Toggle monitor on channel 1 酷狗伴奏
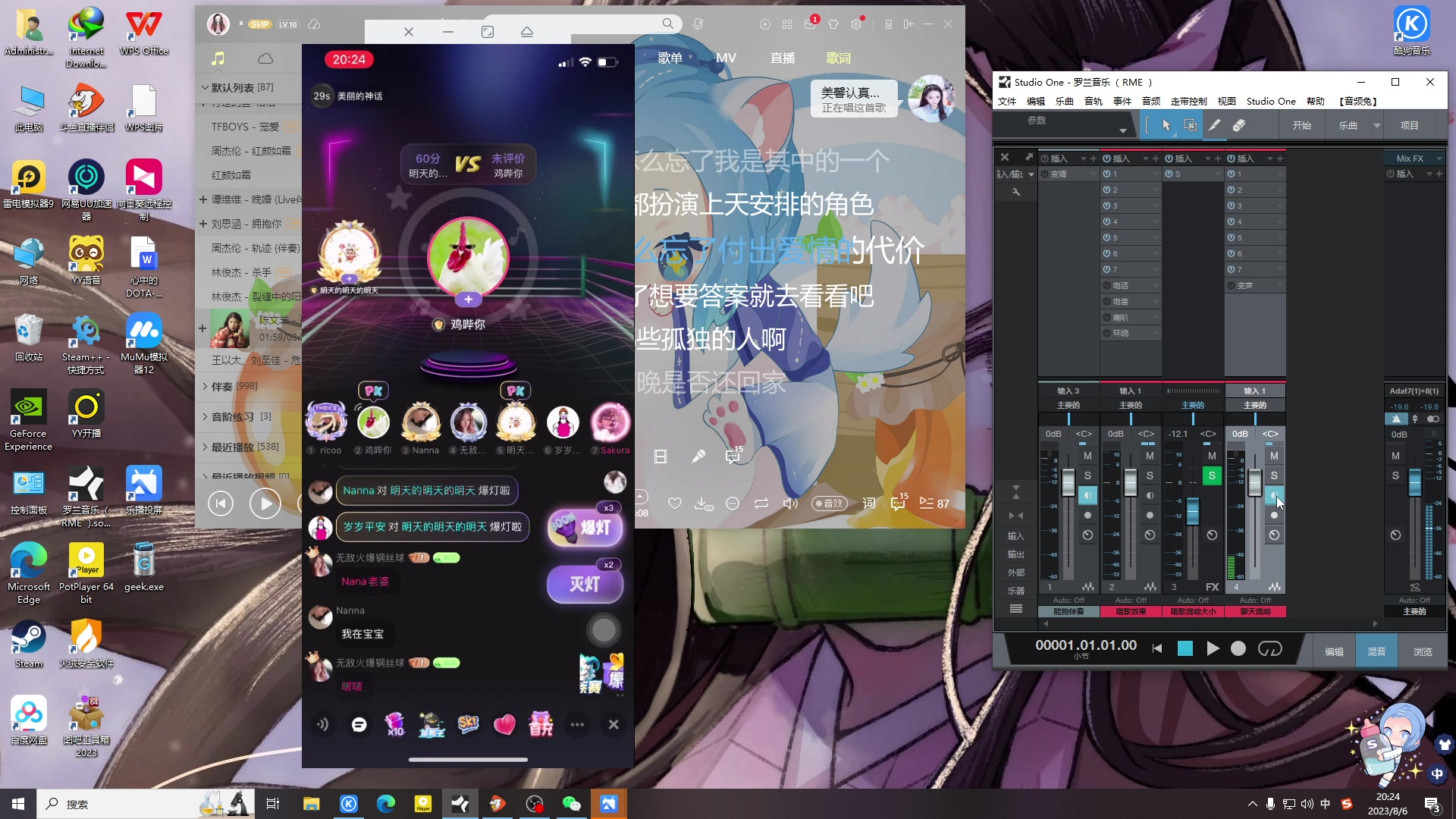This screenshot has height=819, width=1456. click(x=1087, y=495)
